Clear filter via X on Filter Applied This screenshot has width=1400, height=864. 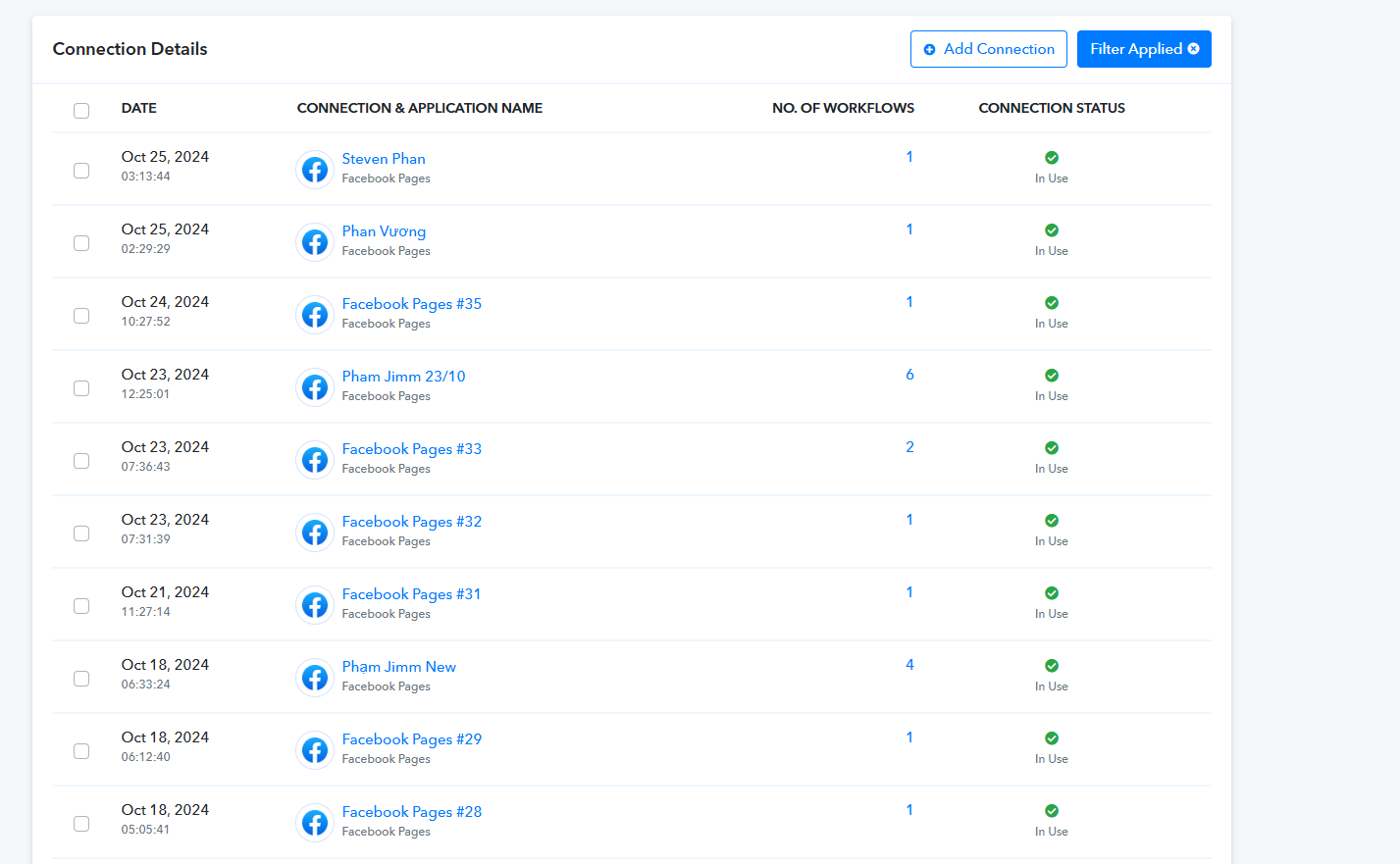point(1193,49)
